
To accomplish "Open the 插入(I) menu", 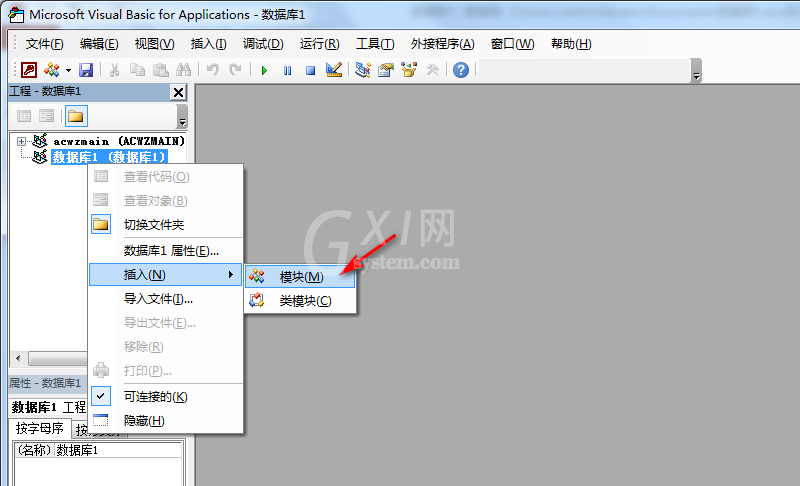I will [x=208, y=44].
